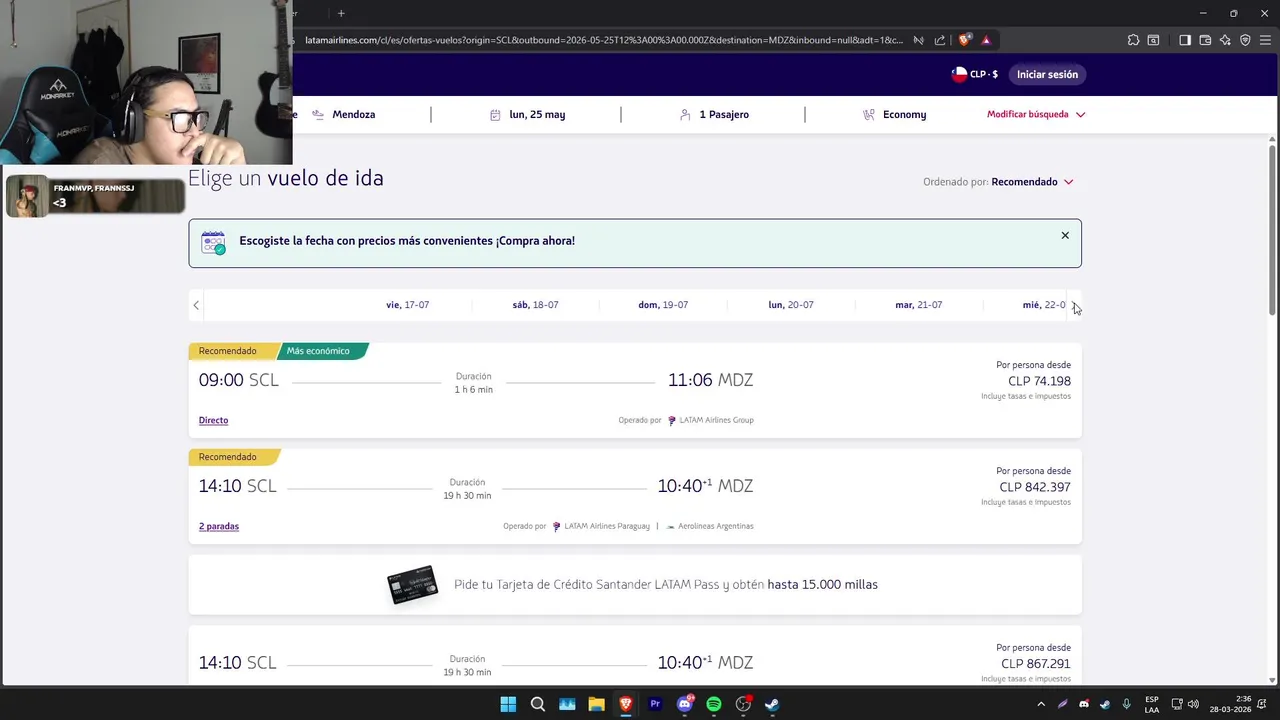Click the Iniciar sesión button
Viewport: 1280px width, 720px height.
click(1047, 74)
